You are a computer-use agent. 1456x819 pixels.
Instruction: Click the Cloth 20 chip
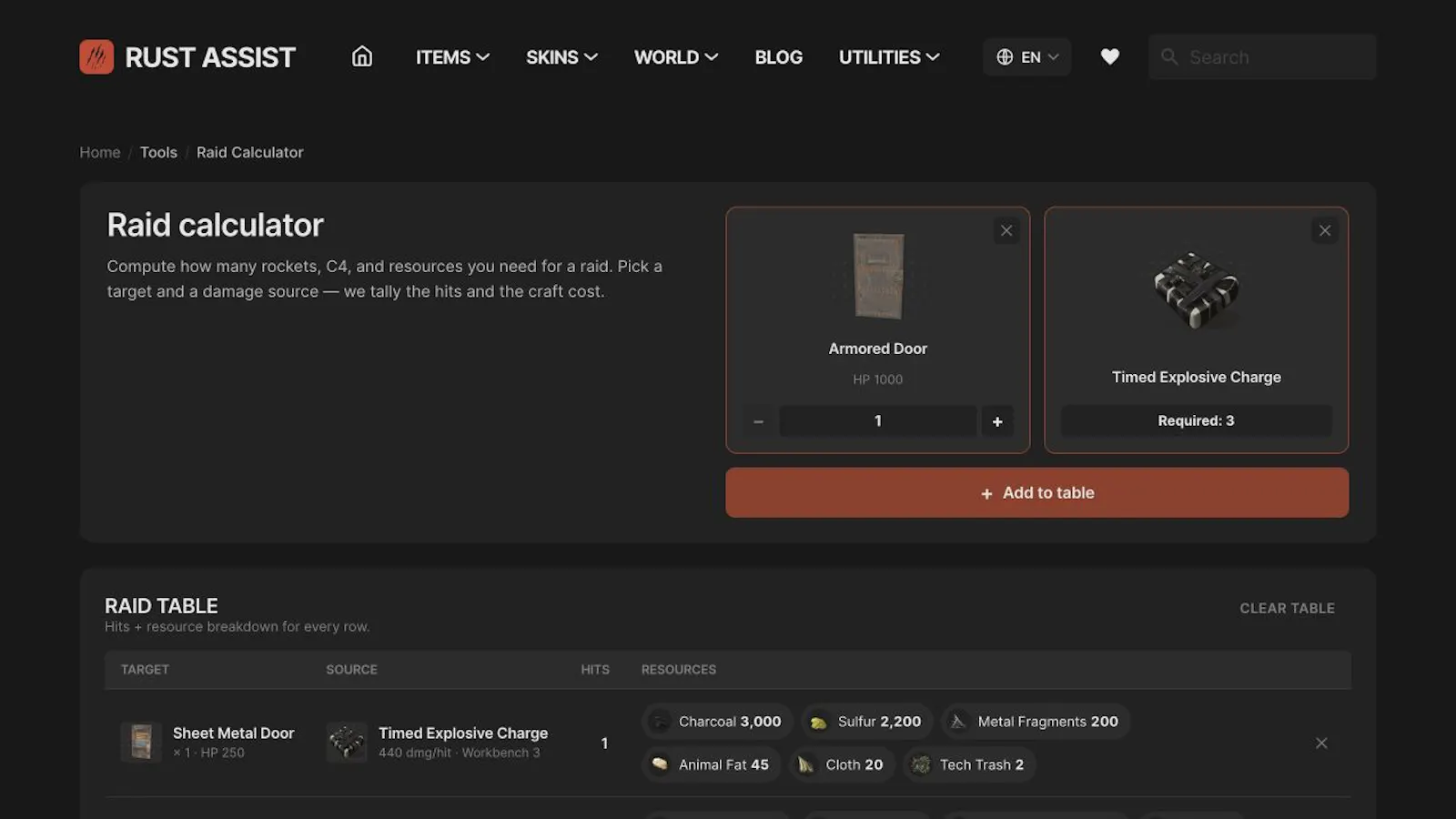pos(843,764)
